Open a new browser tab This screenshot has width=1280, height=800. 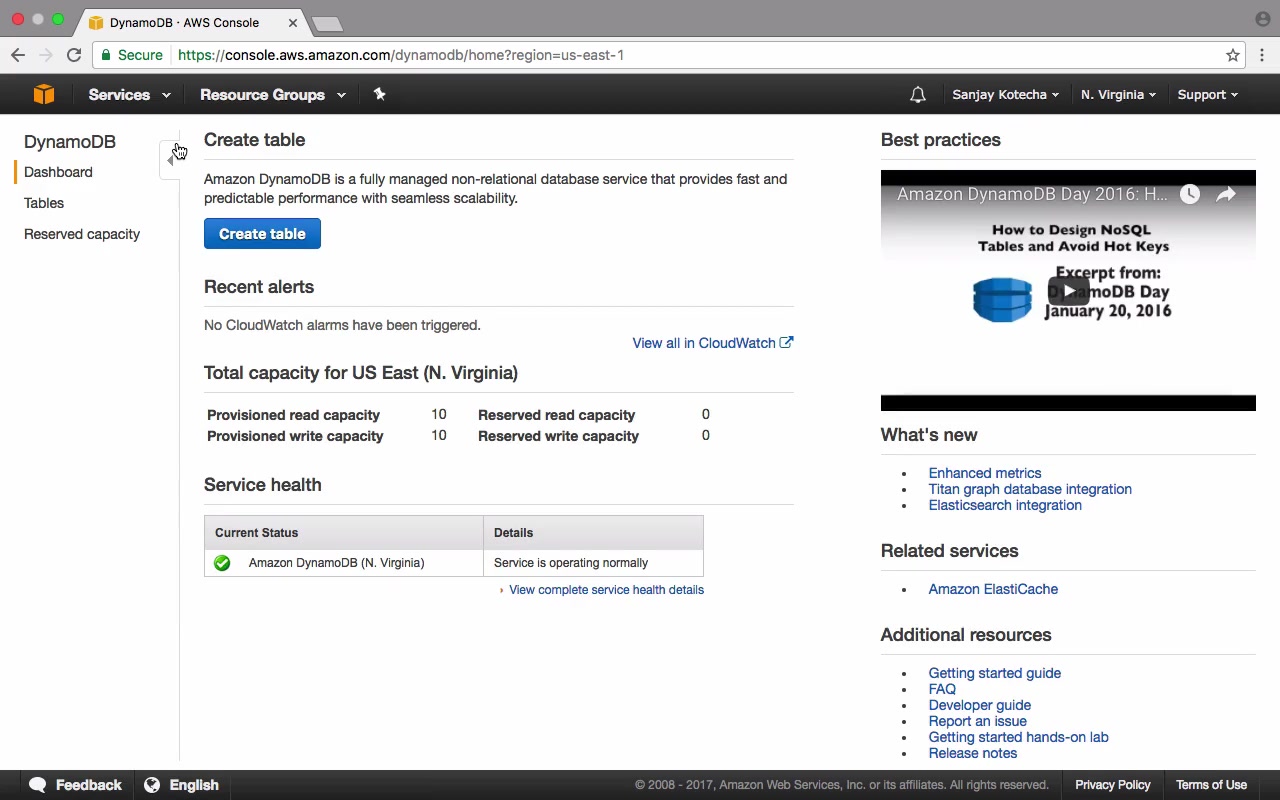tap(327, 23)
